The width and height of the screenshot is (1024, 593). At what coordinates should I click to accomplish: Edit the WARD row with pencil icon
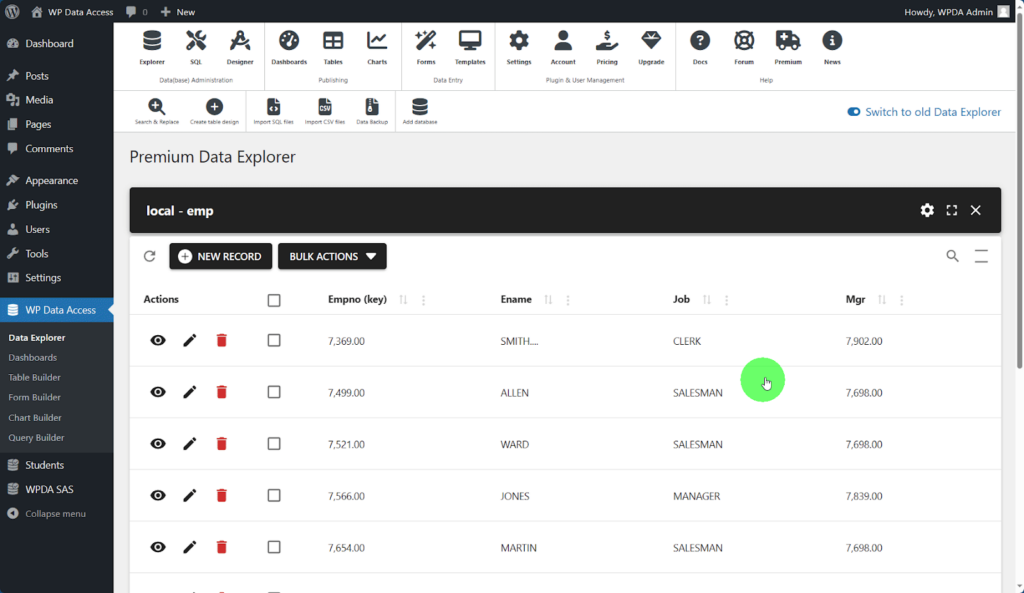(190, 444)
